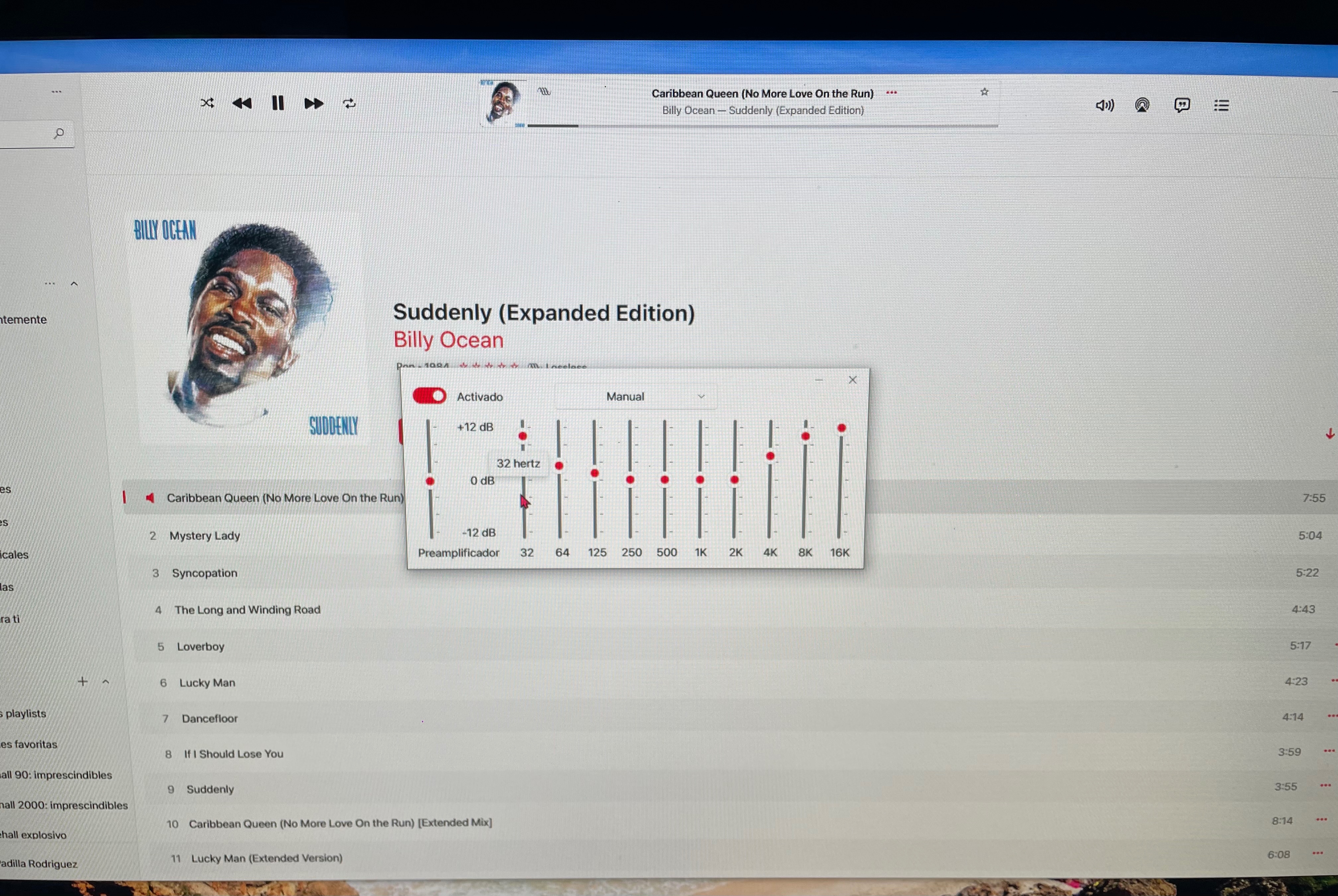Click the 16K band slider handle
This screenshot has width=1338, height=896.
(x=841, y=428)
